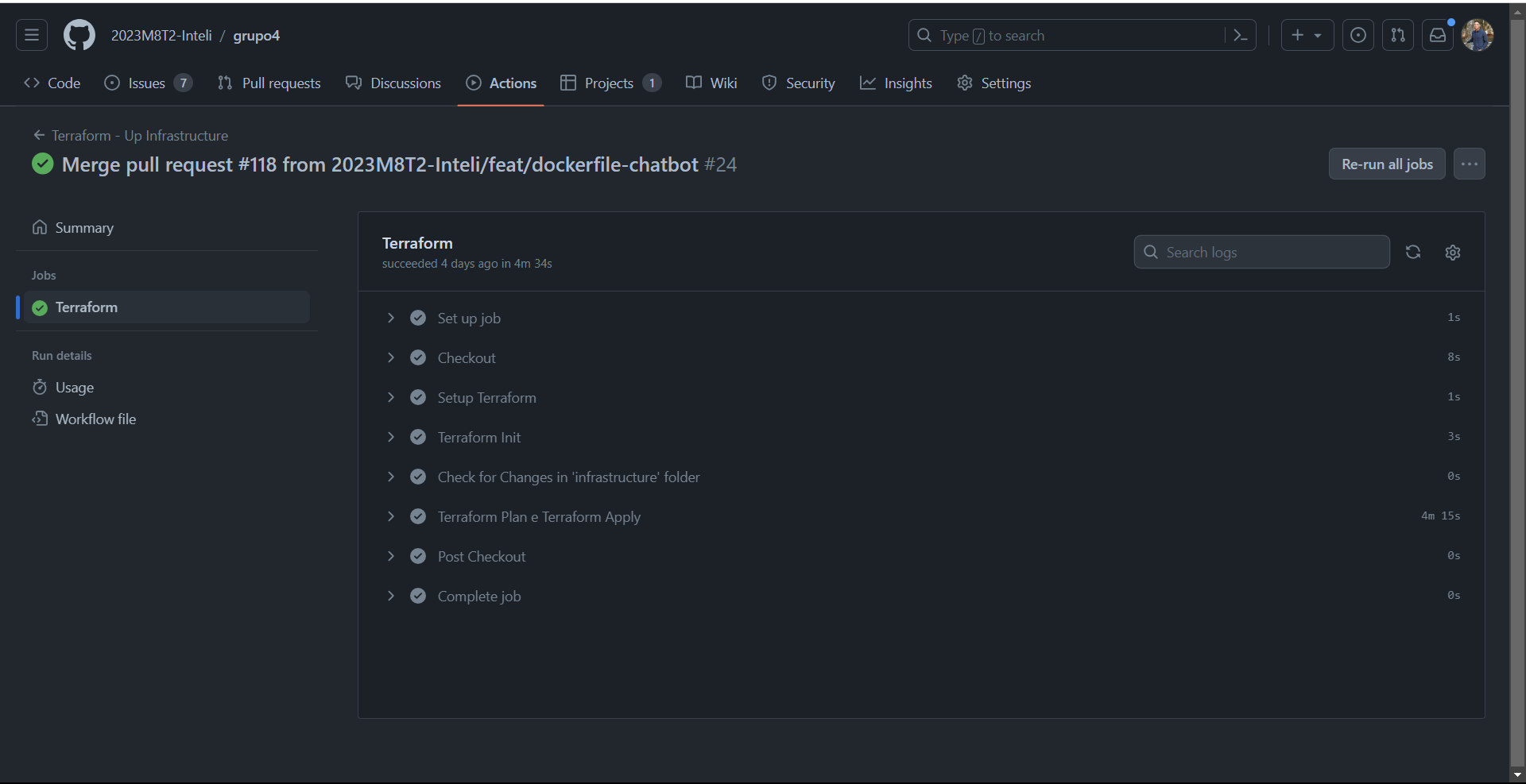Select the Terraform job in sidebar
This screenshot has height=784, width=1526.
167,307
